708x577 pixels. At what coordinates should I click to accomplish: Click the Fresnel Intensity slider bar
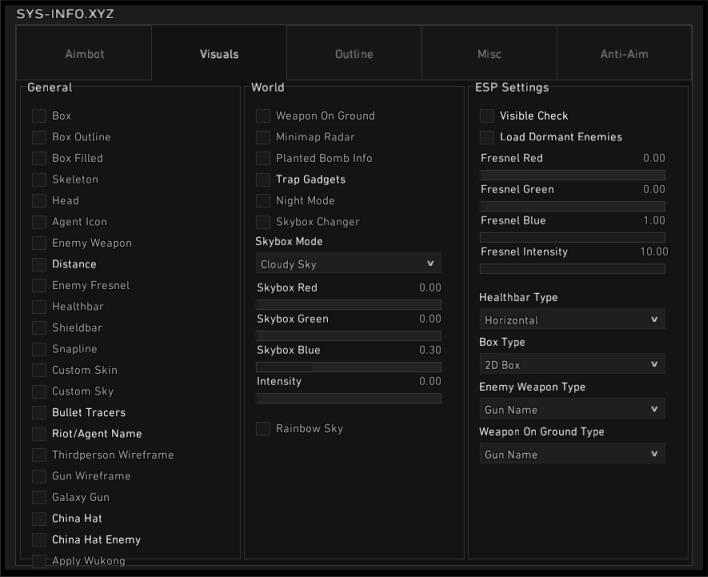coord(572,268)
